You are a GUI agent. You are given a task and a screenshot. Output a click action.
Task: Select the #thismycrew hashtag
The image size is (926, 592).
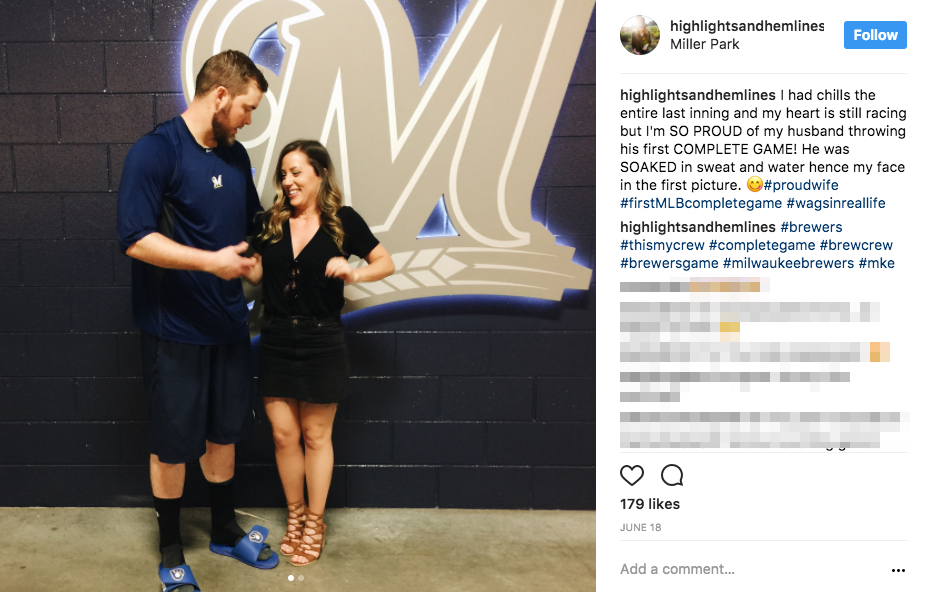pos(662,245)
